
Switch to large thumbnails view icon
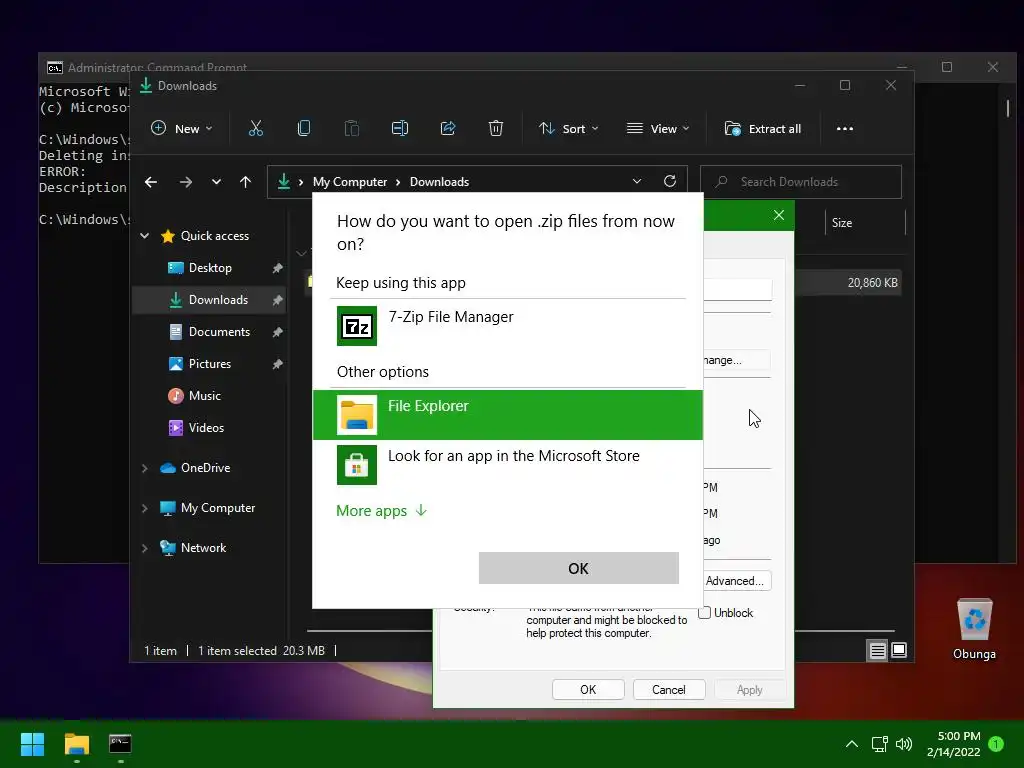899,650
